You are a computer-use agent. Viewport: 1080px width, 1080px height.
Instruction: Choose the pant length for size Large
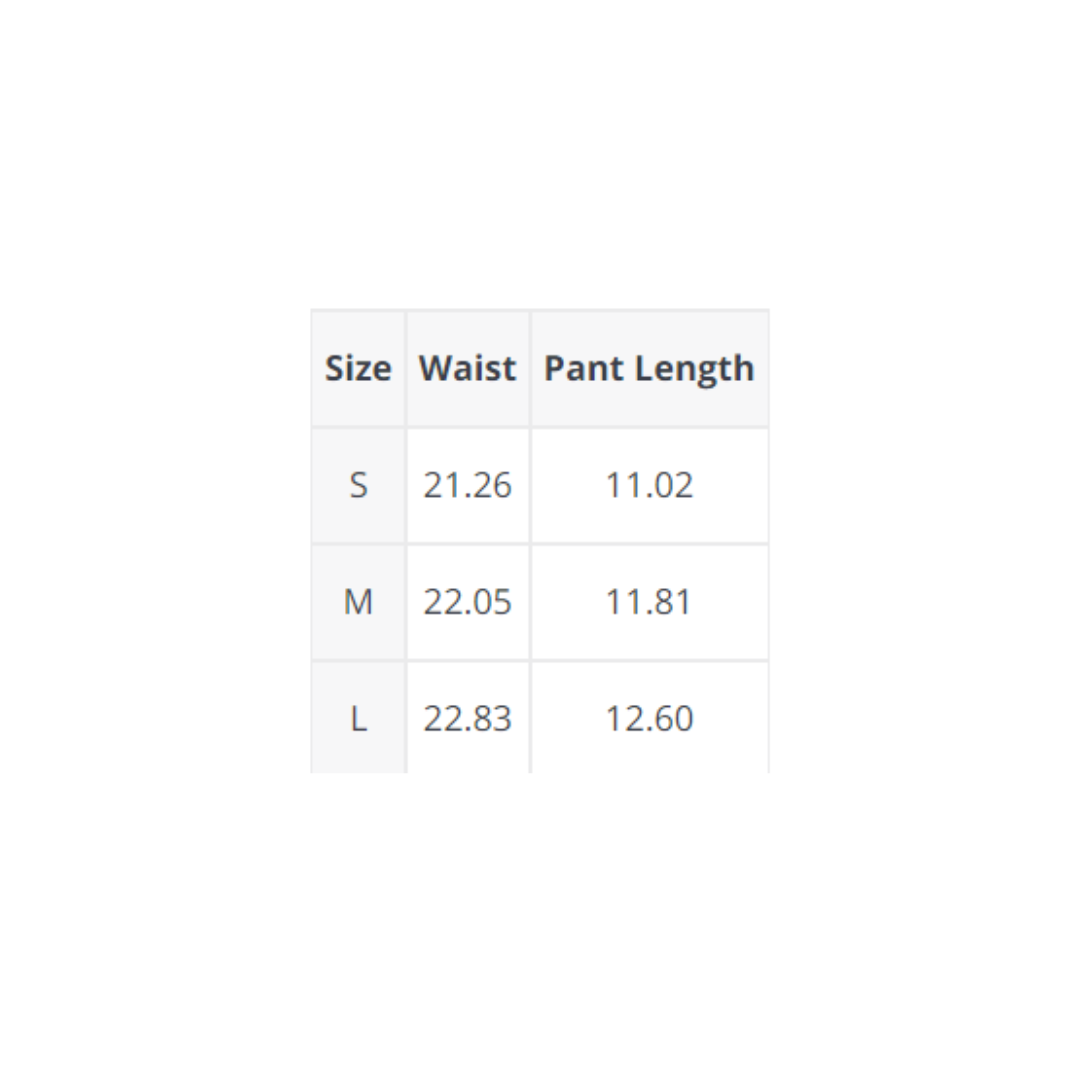pos(649,719)
